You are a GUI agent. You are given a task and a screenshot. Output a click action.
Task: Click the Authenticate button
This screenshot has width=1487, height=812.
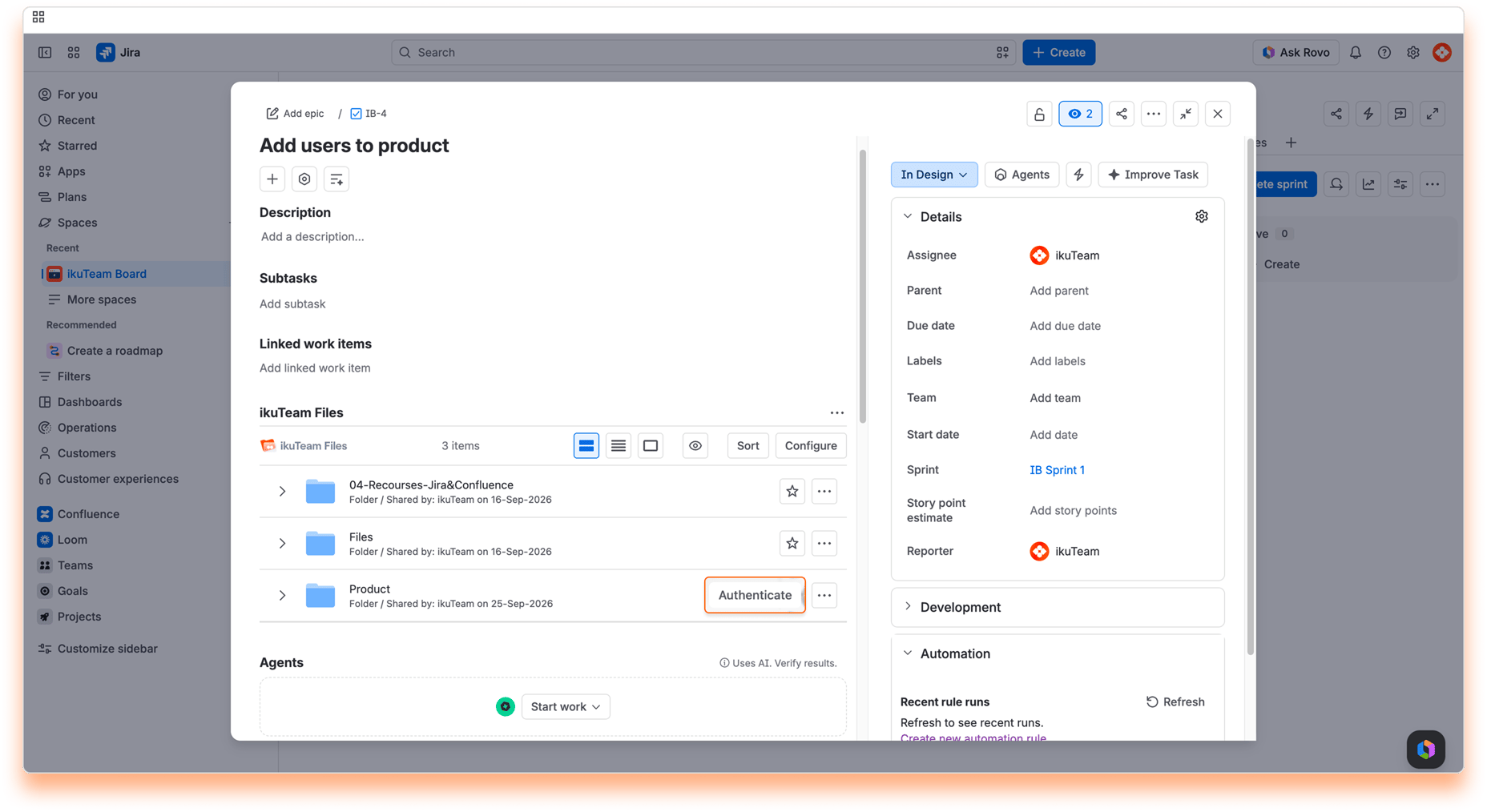coord(755,595)
